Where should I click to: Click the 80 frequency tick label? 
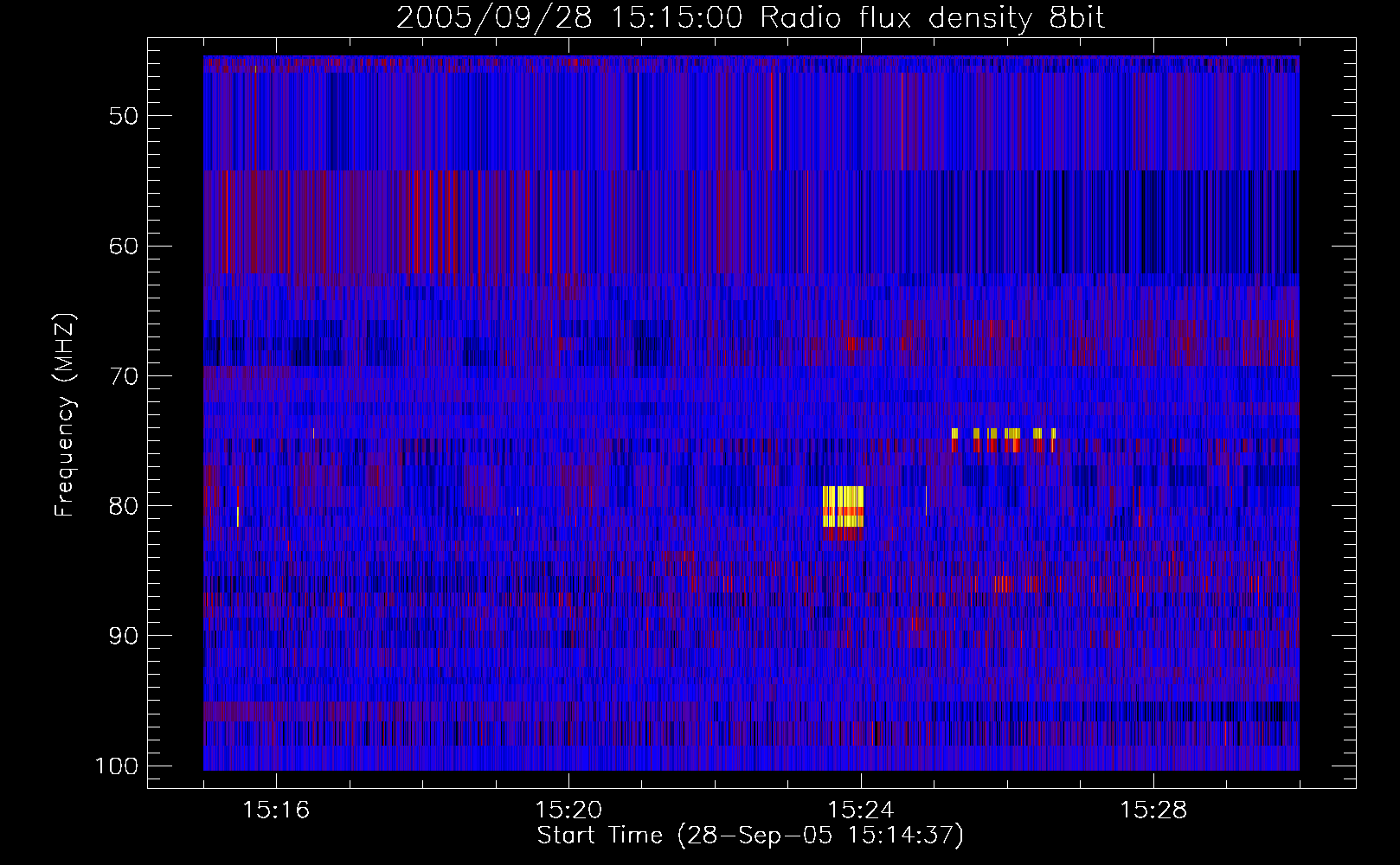[124, 506]
